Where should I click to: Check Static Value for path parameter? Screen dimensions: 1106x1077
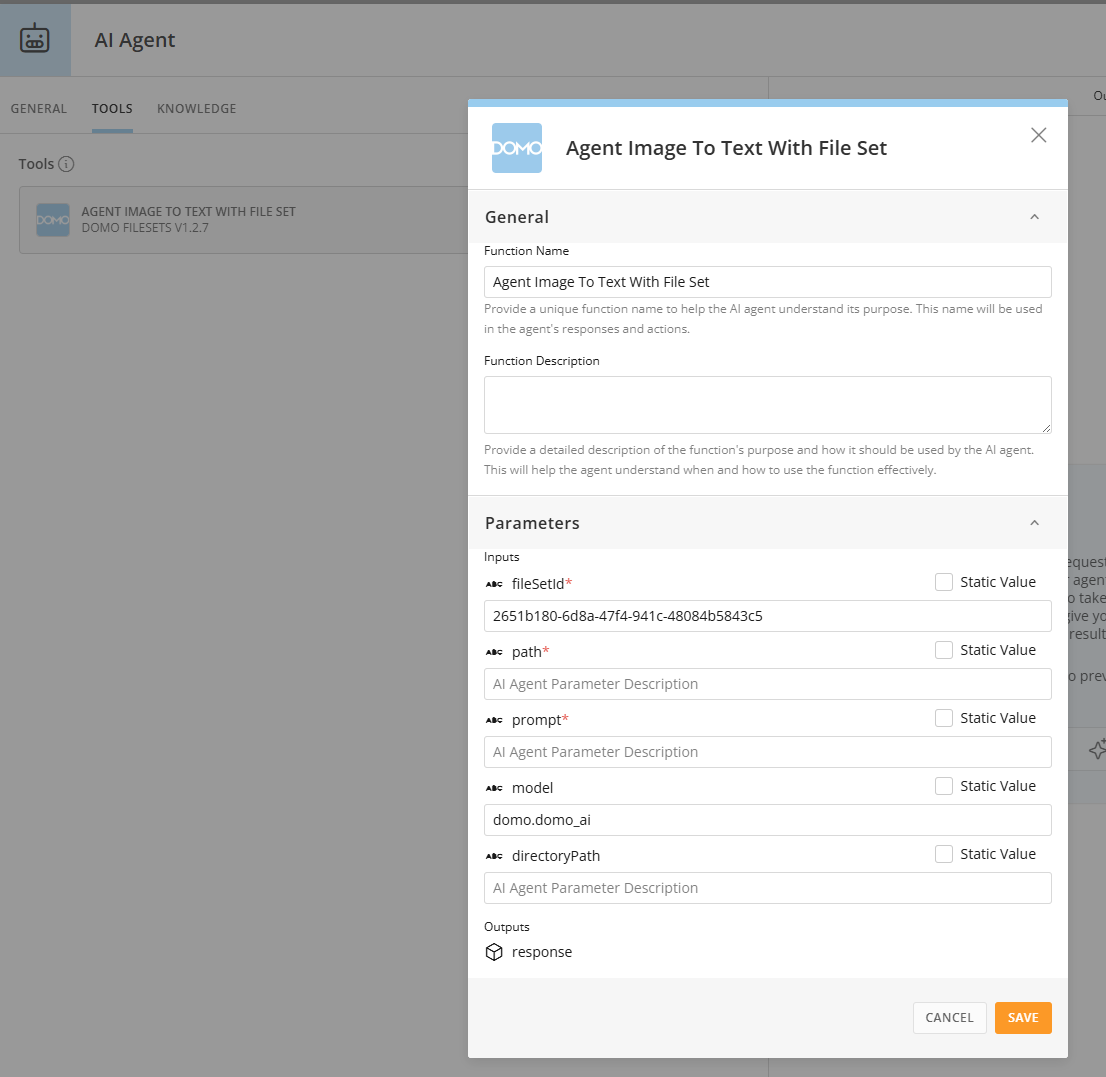point(944,650)
